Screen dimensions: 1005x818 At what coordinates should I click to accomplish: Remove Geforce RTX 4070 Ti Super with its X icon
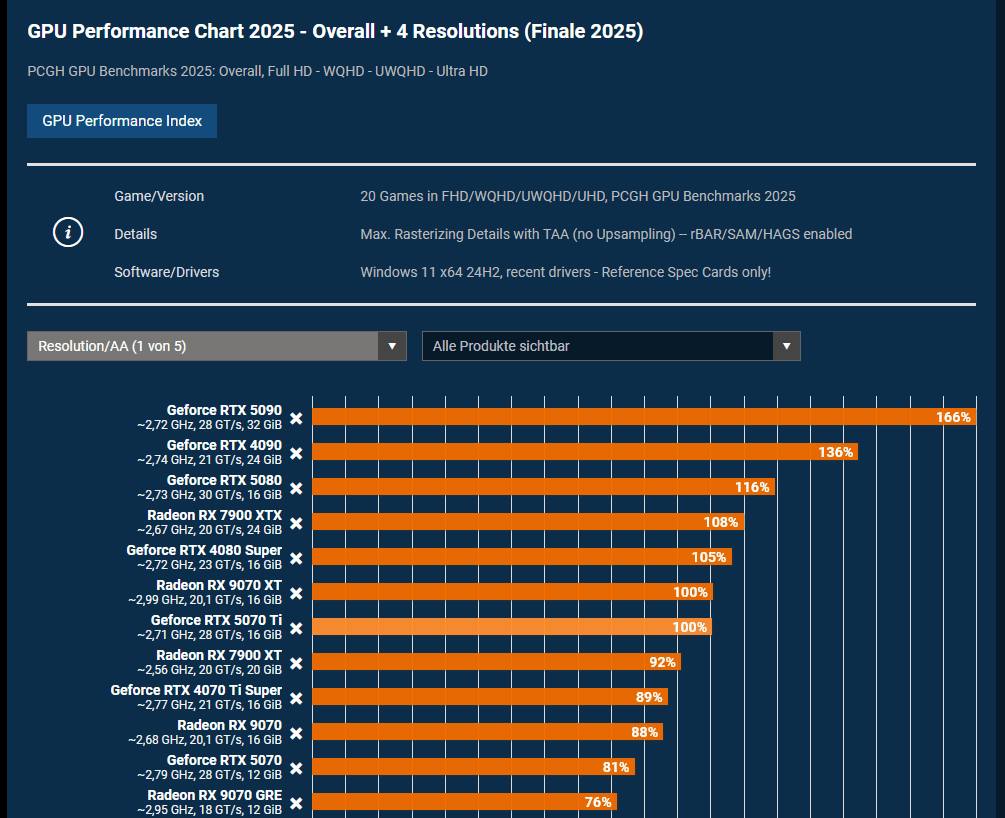[x=296, y=698]
